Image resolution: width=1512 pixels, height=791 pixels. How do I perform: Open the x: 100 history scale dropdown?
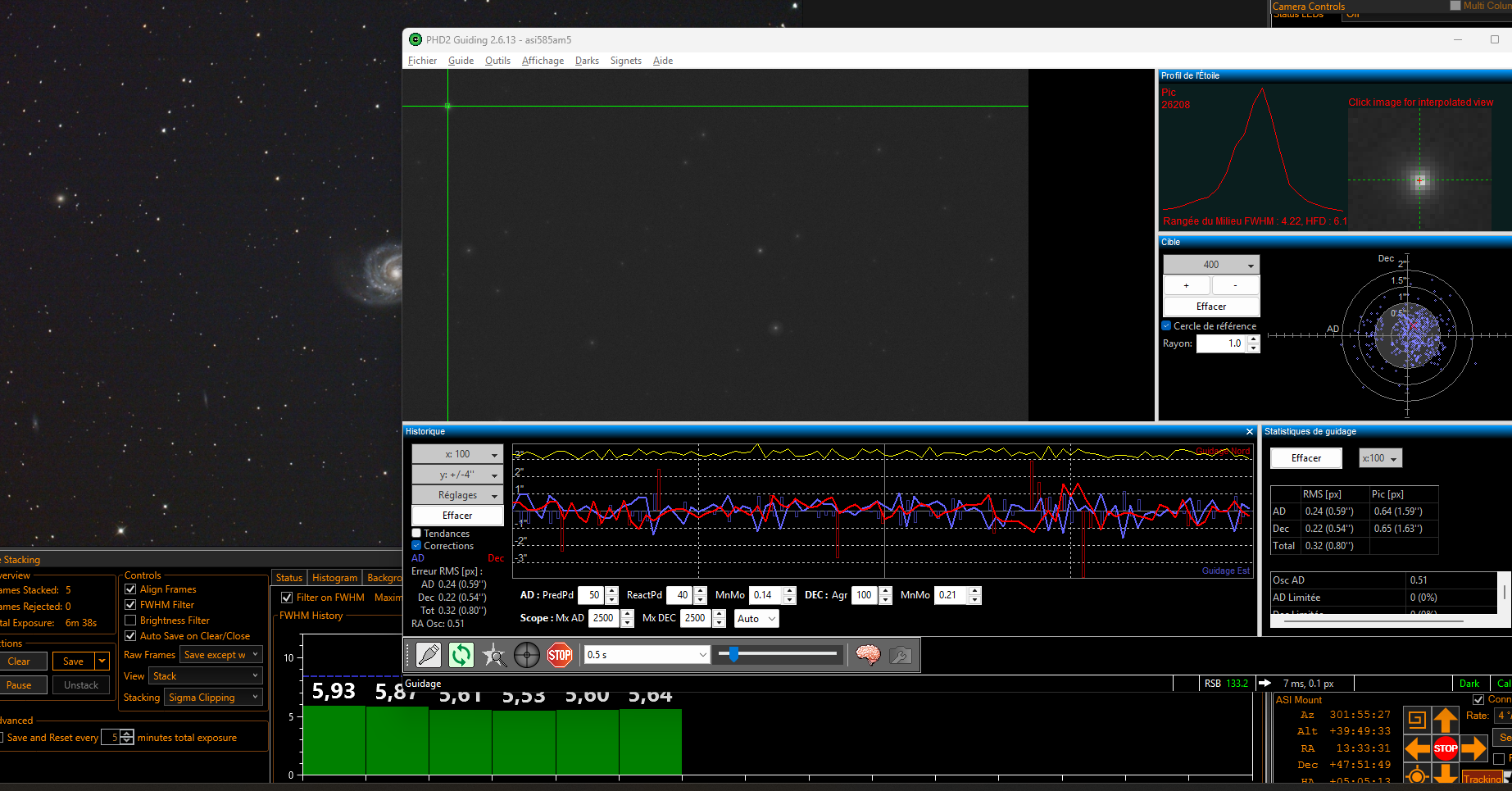point(457,454)
